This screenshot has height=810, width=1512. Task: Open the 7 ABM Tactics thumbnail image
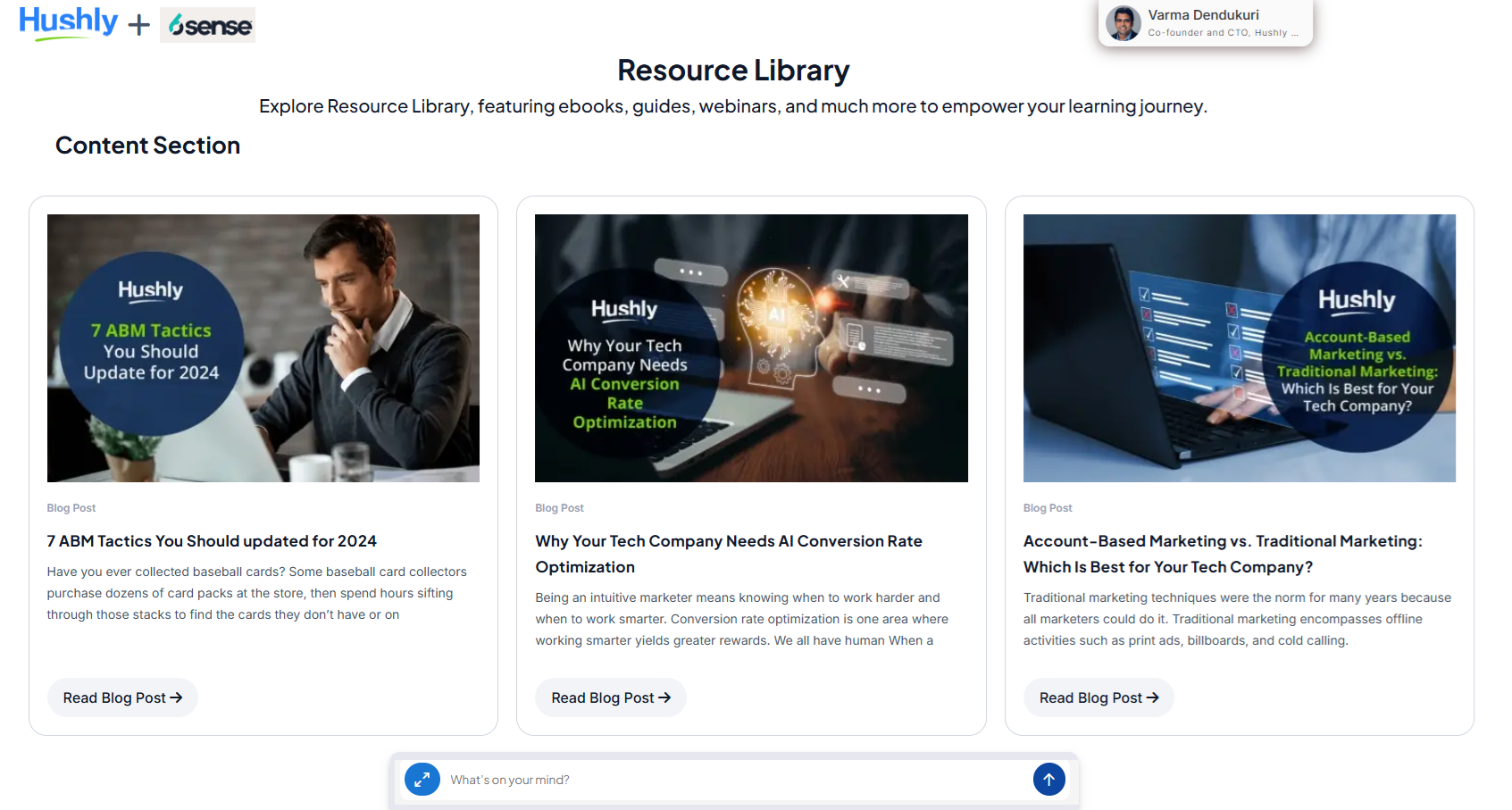tap(263, 348)
